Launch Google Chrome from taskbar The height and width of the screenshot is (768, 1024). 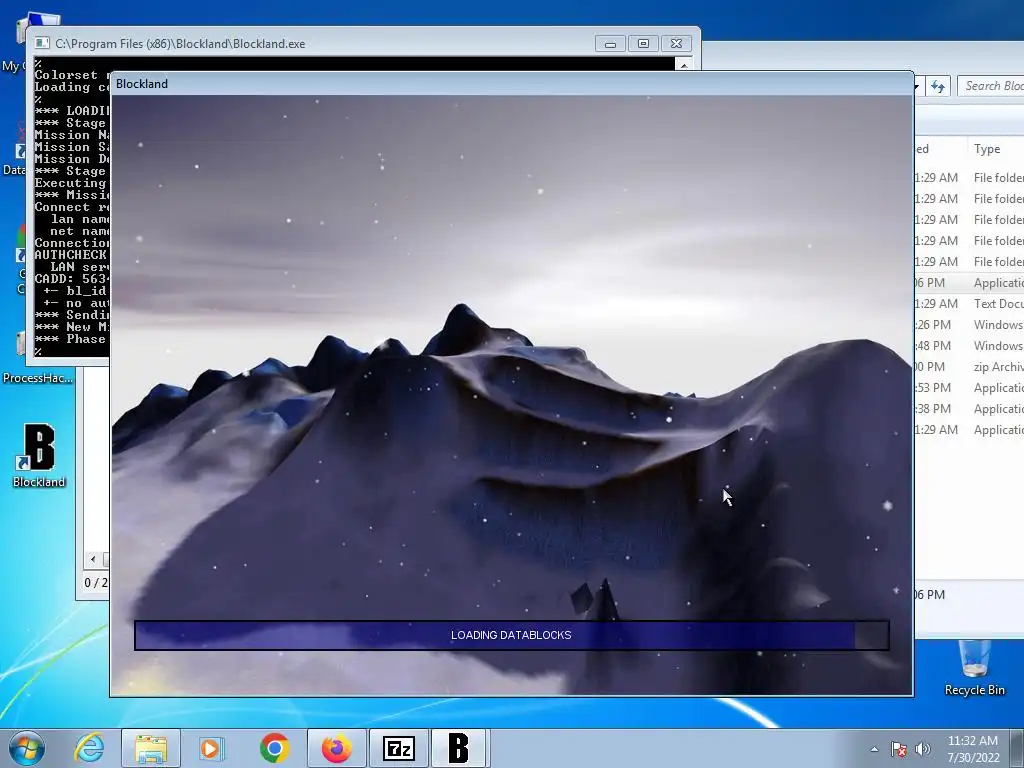pyautogui.click(x=274, y=748)
